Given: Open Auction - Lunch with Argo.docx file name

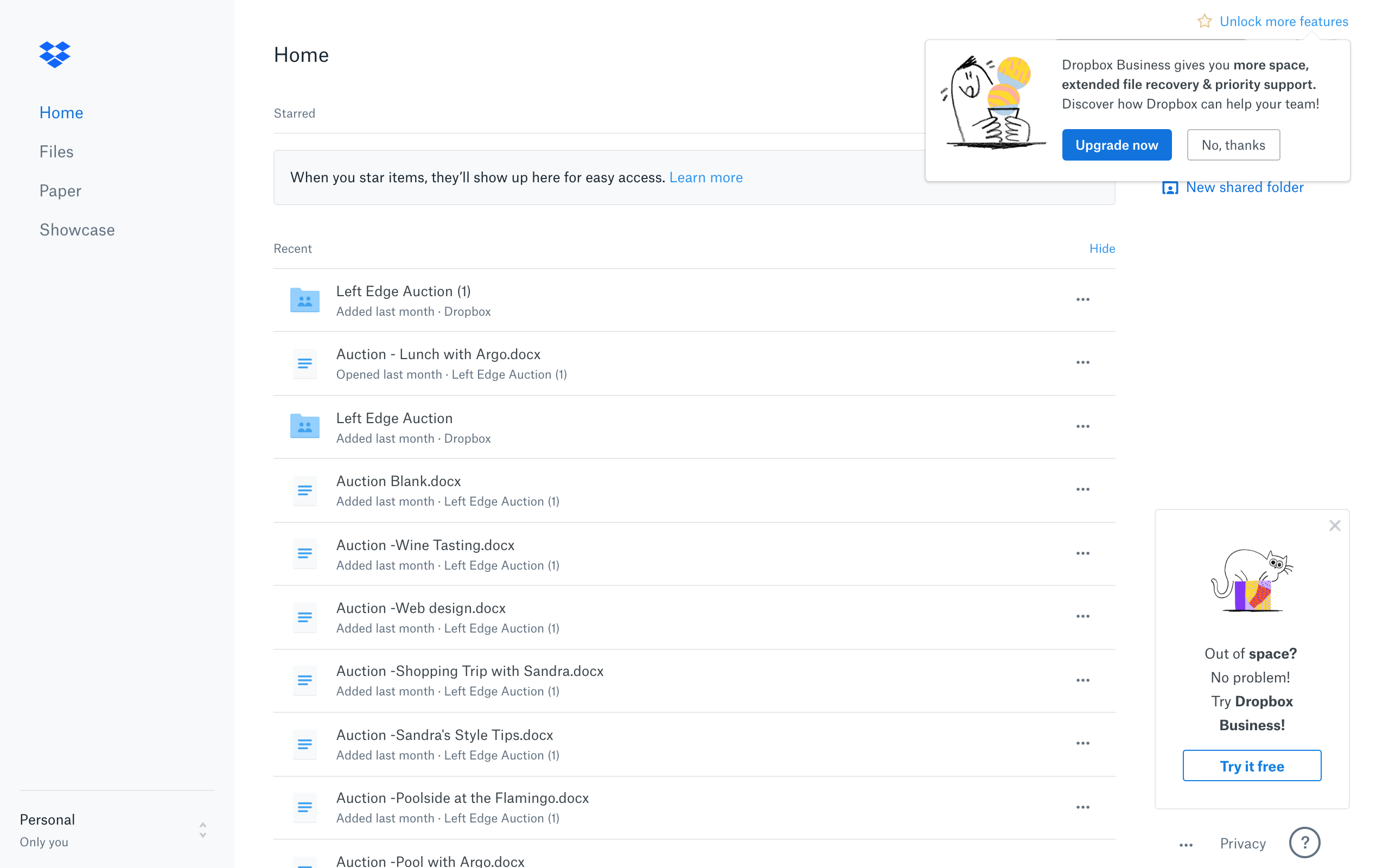Looking at the screenshot, I should tap(438, 354).
